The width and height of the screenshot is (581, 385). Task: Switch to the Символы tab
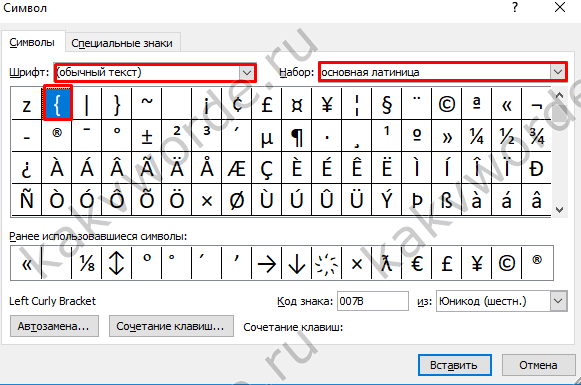coord(32,42)
